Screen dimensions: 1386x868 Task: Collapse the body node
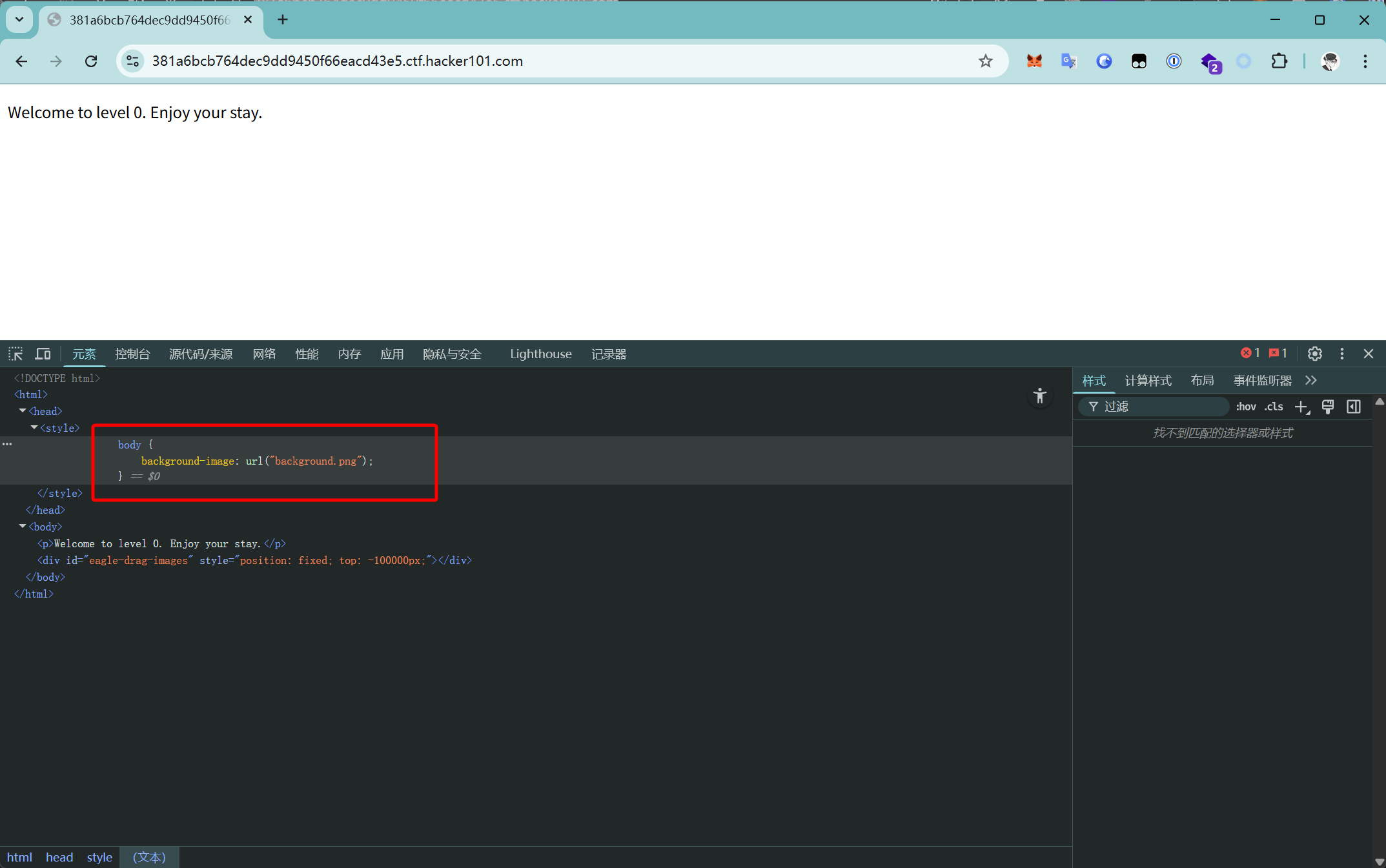(23, 526)
